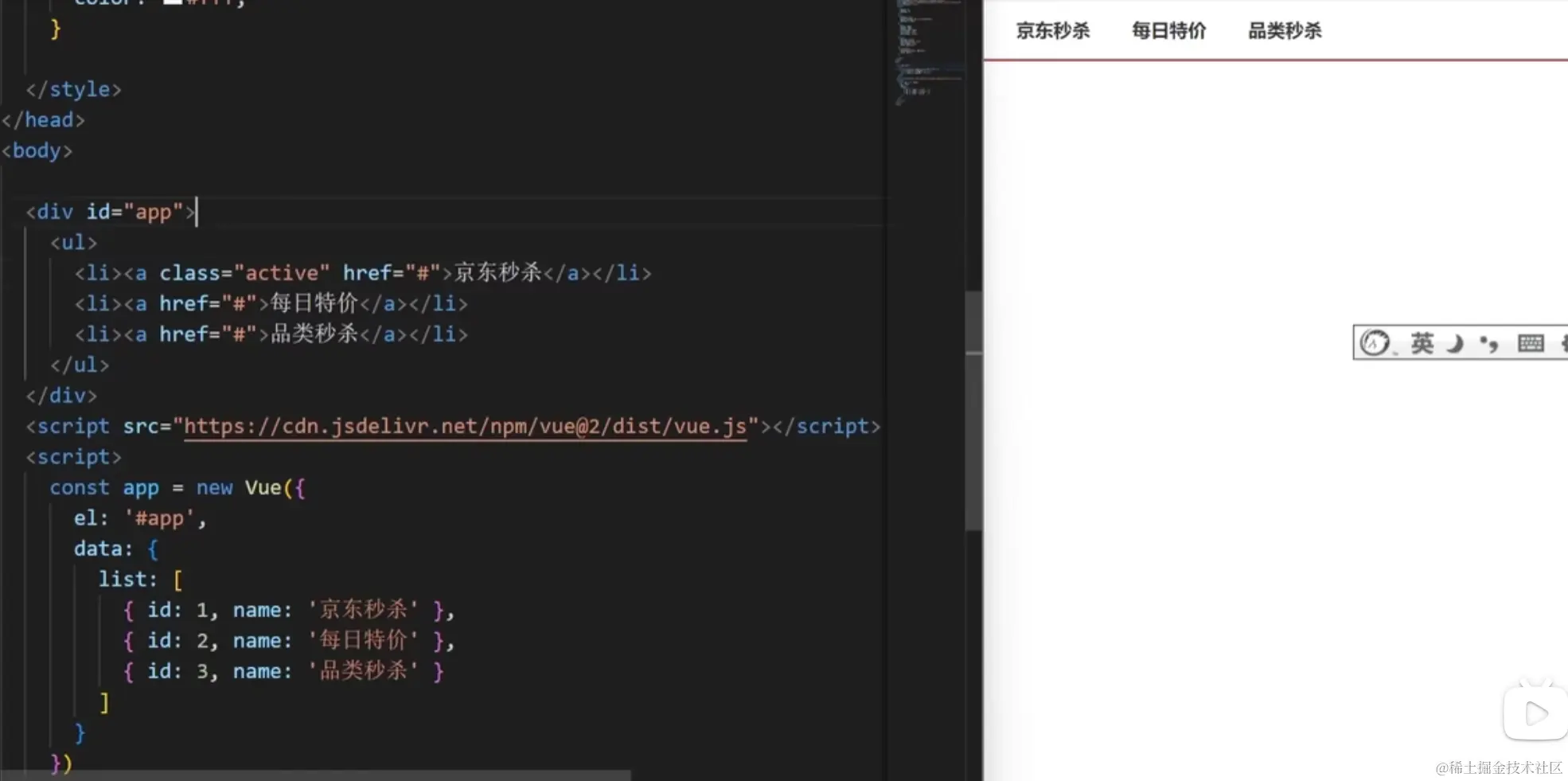The height and width of the screenshot is (781, 1568).
Task: Click the "data: {" line
Action: [x=116, y=549]
